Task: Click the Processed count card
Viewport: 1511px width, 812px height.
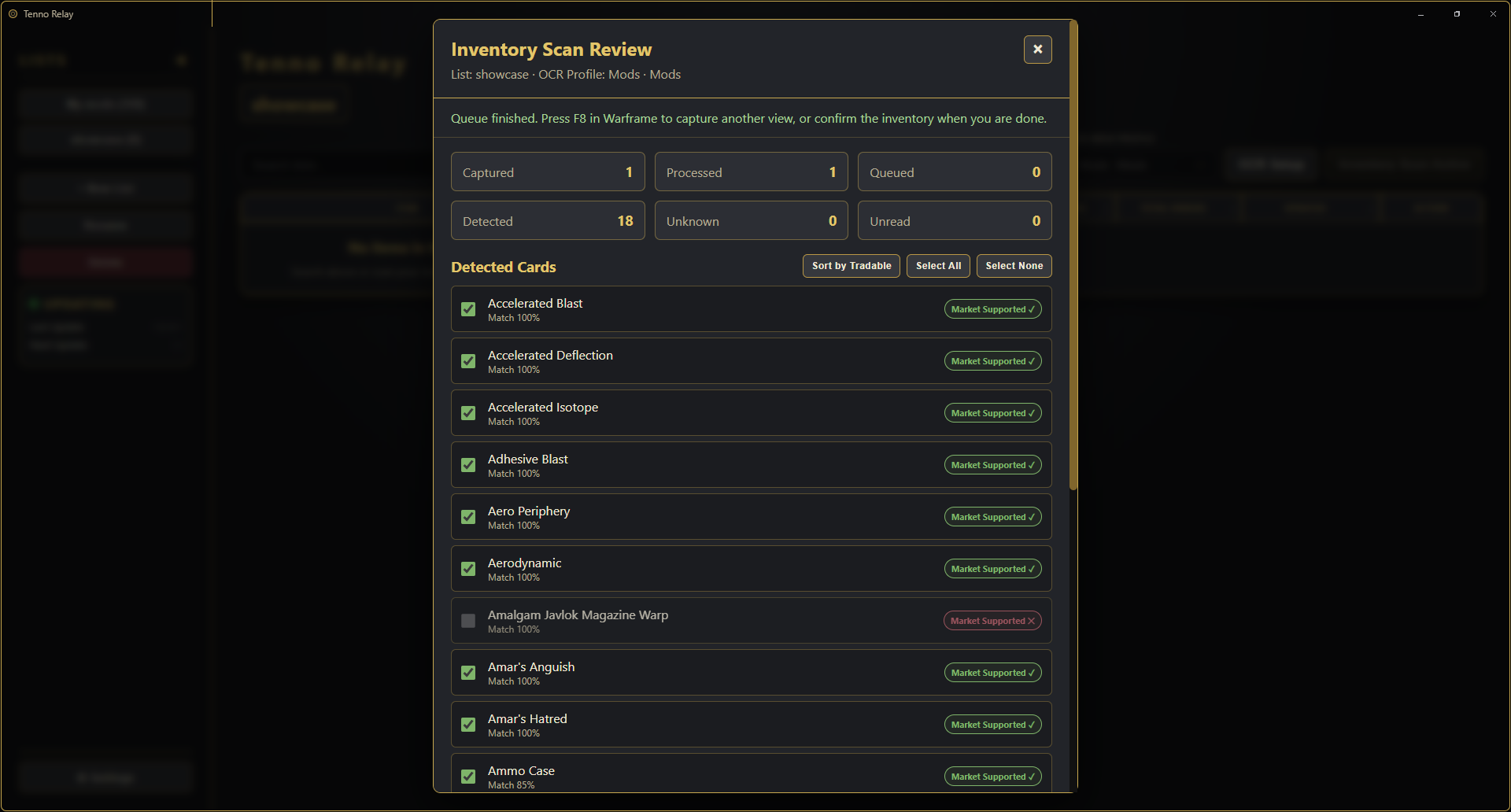Action: tap(752, 172)
